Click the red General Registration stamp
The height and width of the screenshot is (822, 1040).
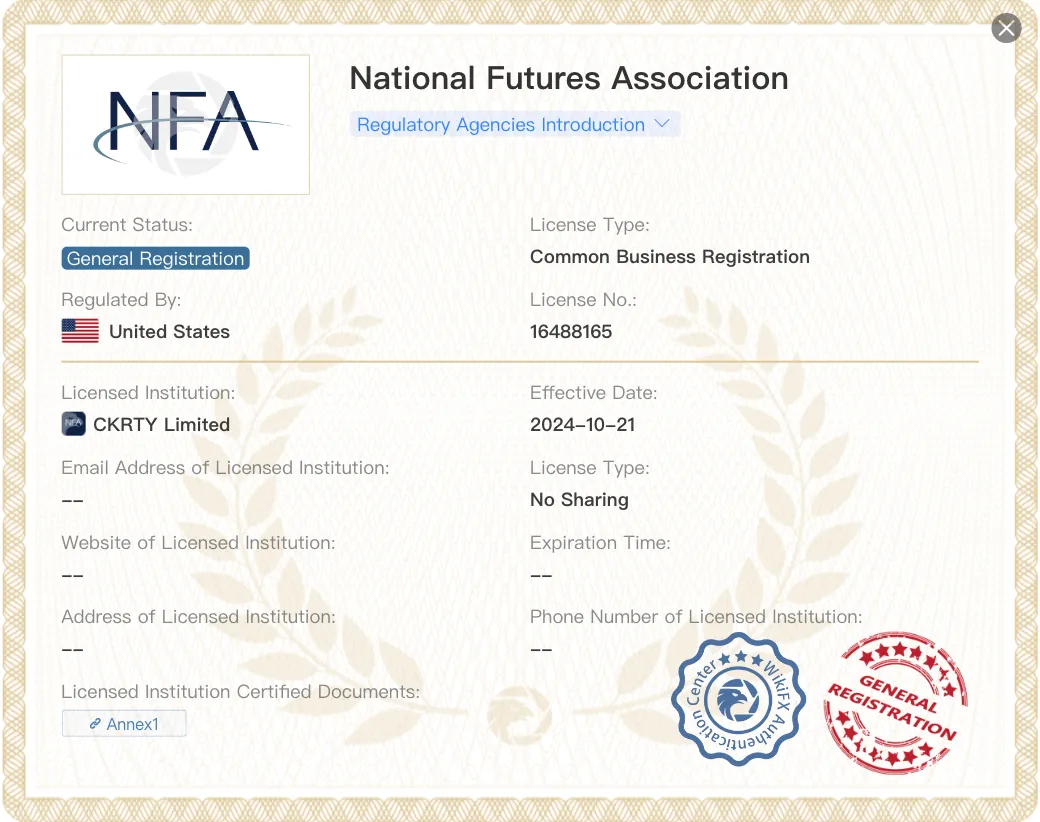pyautogui.click(x=895, y=702)
